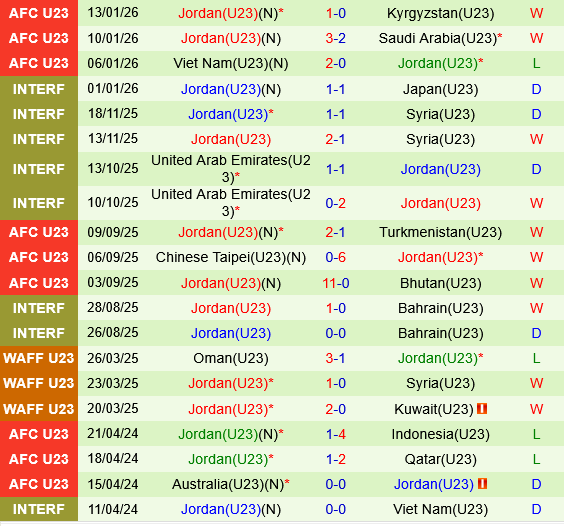Open the 1-2 score versus Qatar
Viewport: 564px width, 526px height.
click(x=336, y=459)
